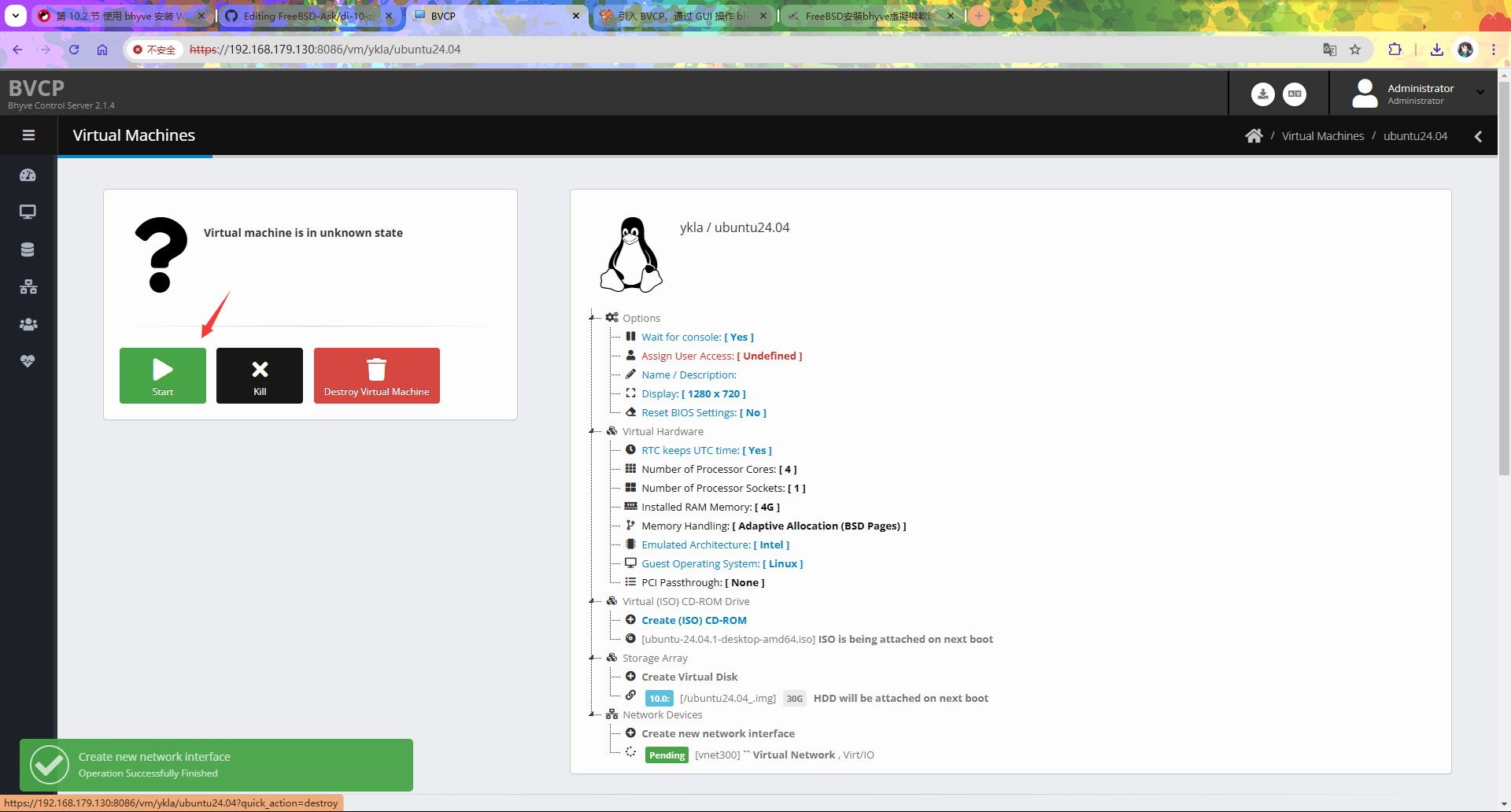Viewport: 1511px width, 812px height.
Task: Open the heartbeat health icon in sidebar
Action: [x=28, y=361]
